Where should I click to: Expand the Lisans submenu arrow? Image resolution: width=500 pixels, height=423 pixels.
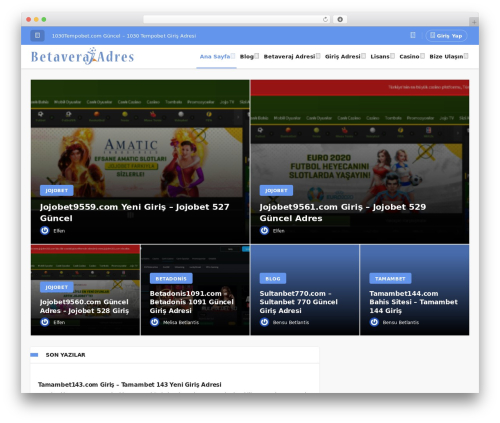392,56
